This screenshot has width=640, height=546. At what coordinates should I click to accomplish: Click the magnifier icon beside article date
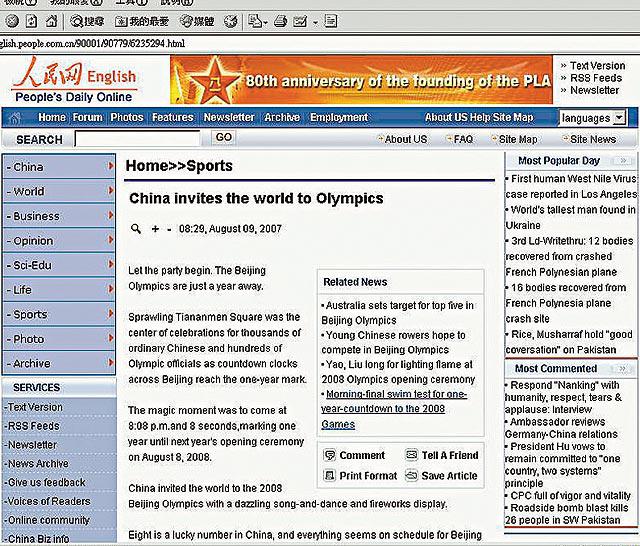click(x=136, y=229)
